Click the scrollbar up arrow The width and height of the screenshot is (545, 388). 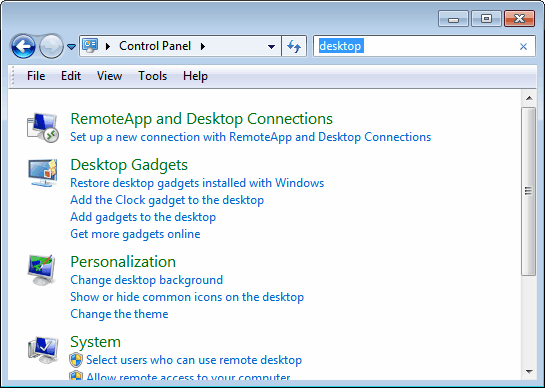click(x=529, y=98)
